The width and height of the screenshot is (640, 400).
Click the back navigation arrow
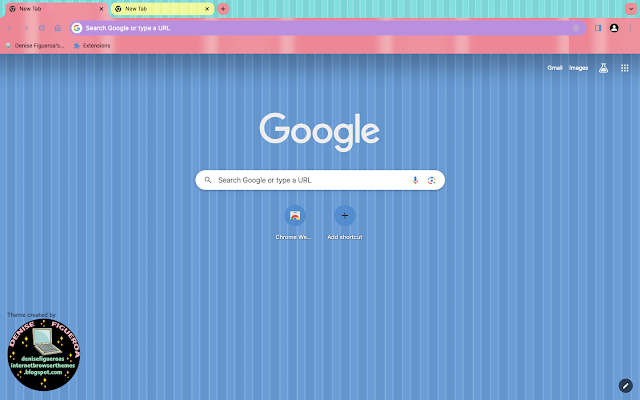pos(10,28)
